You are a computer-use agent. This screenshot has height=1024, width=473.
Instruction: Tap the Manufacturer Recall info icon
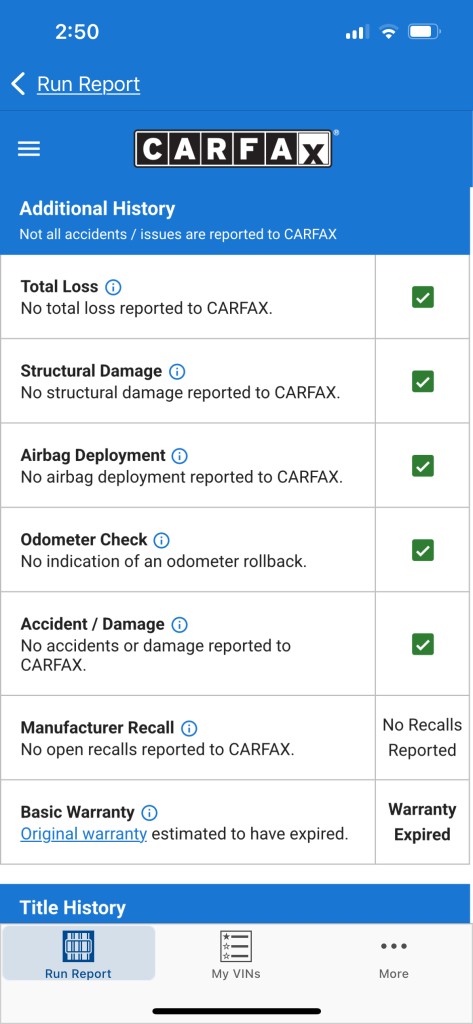point(189,728)
